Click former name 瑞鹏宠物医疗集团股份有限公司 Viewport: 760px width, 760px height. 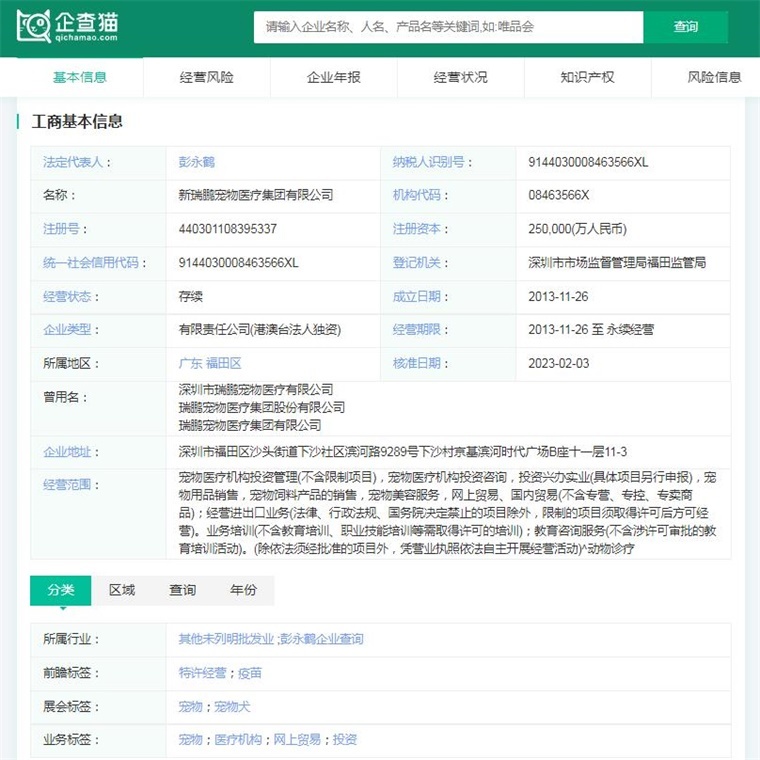coord(261,407)
